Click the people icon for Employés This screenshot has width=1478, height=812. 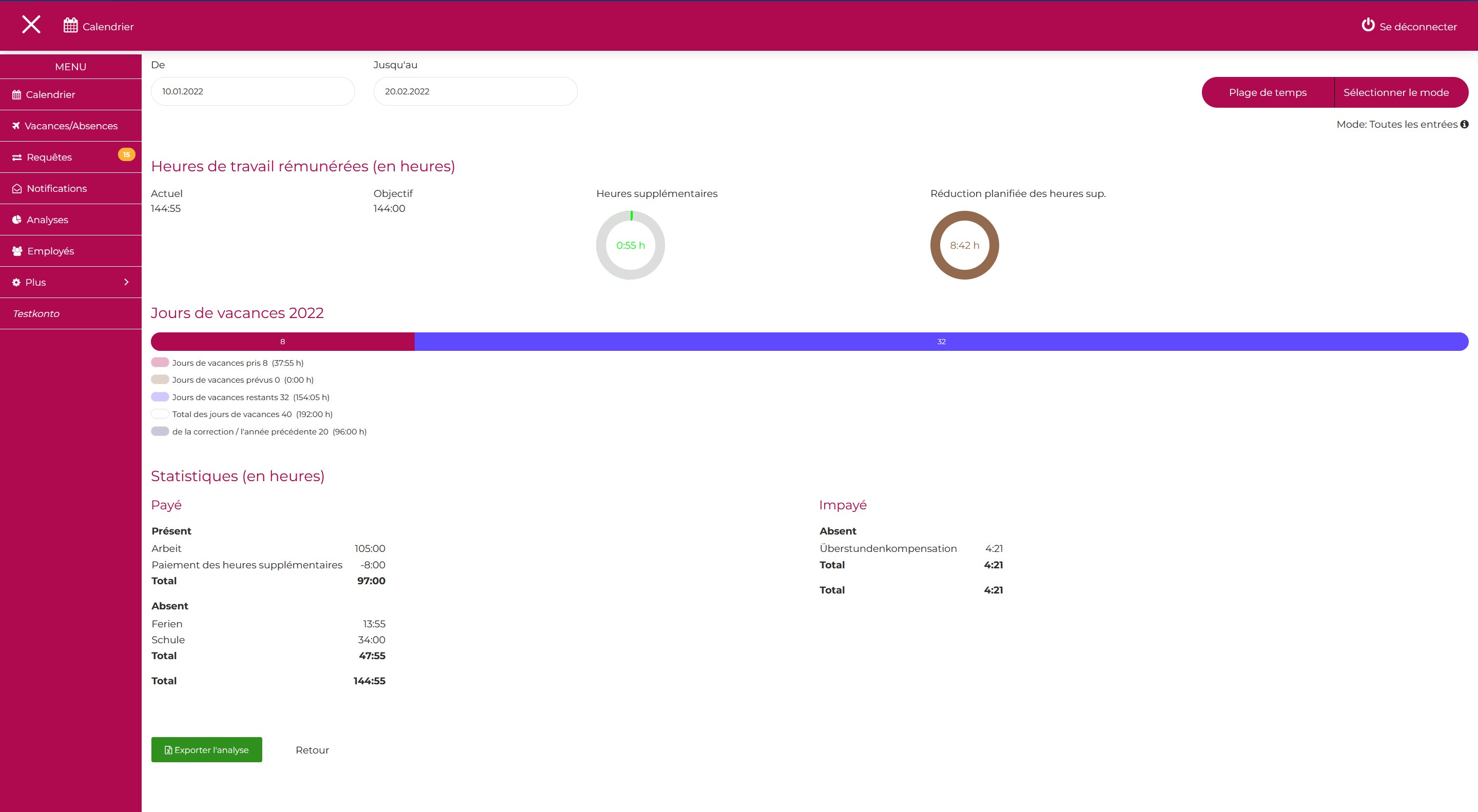[17, 251]
